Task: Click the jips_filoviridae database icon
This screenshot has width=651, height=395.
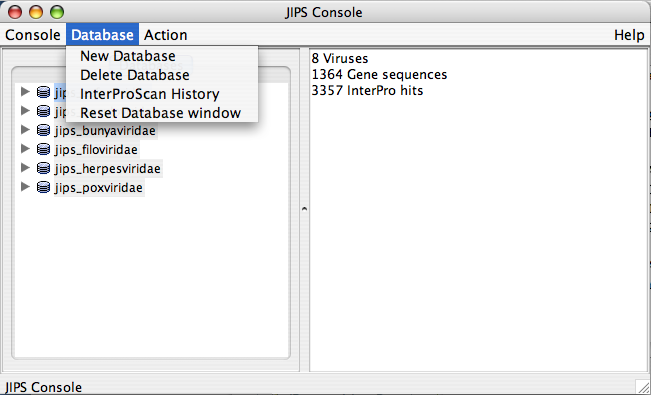Action: (x=43, y=149)
